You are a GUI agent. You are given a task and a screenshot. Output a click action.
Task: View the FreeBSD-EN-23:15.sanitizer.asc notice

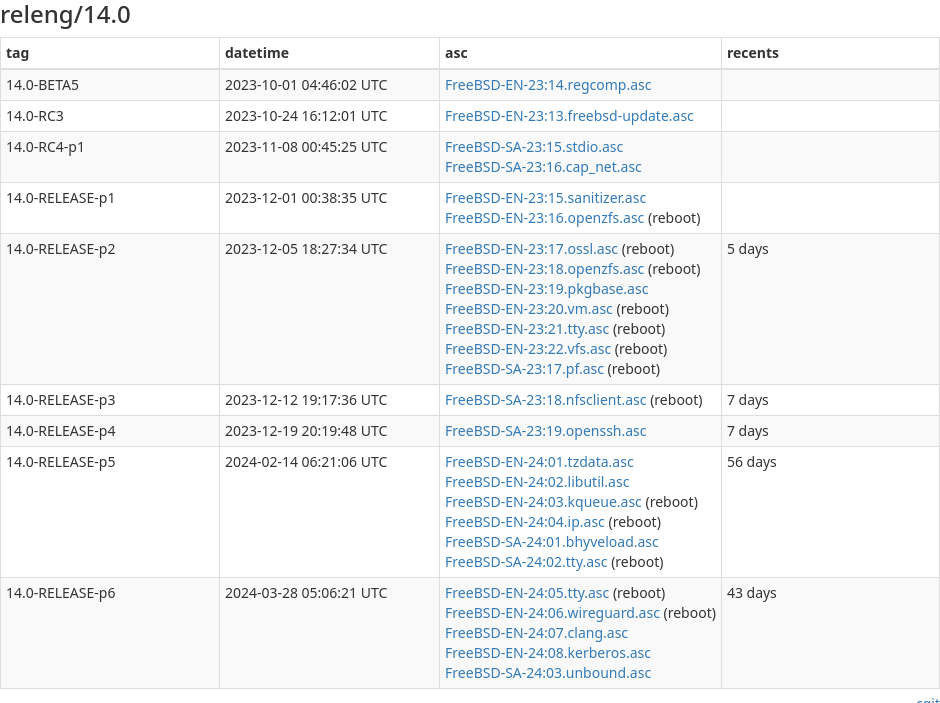545,198
